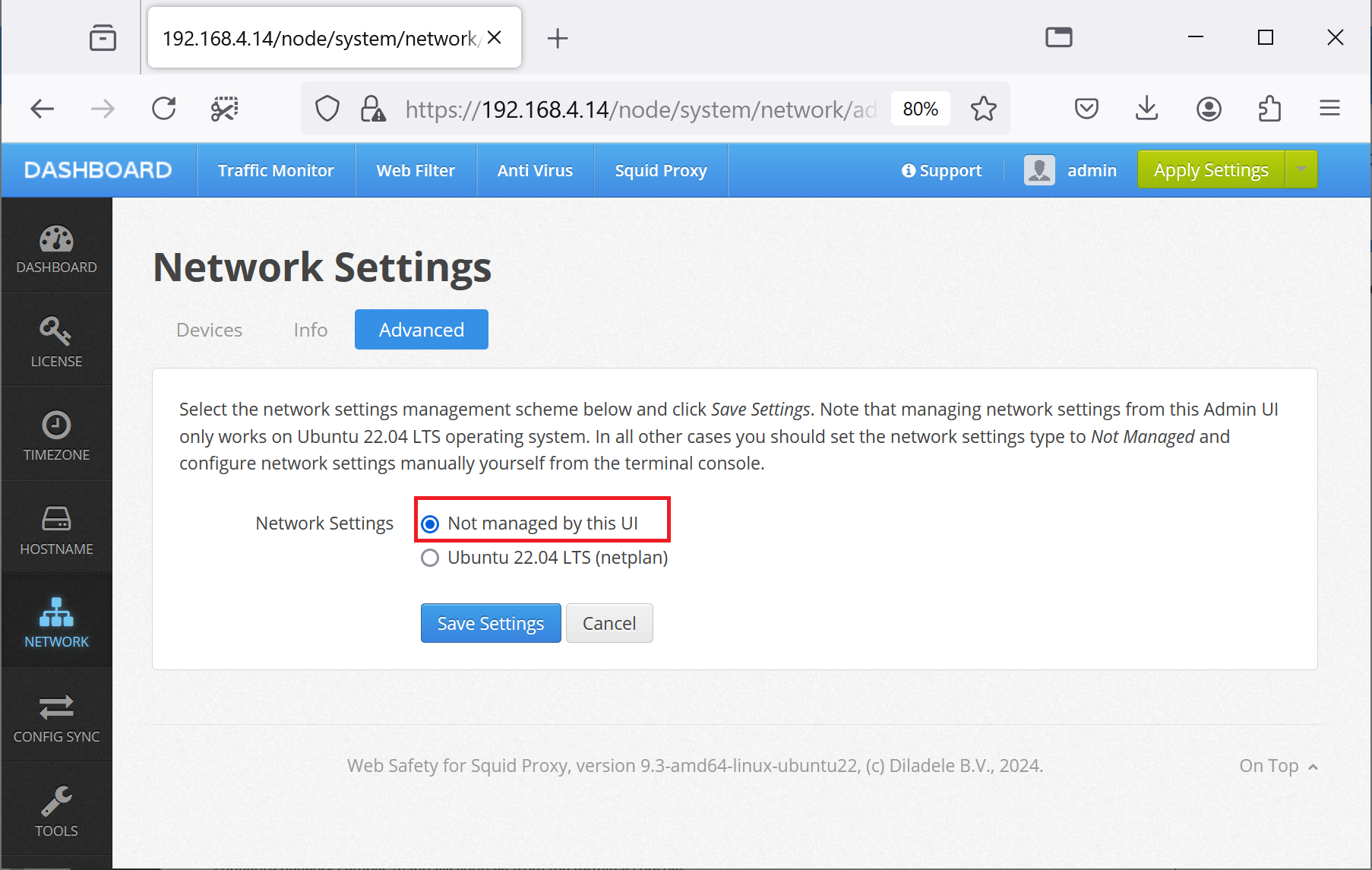Image resolution: width=1372 pixels, height=870 pixels.
Task: Click the browser address bar URL
Action: (640, 109)
